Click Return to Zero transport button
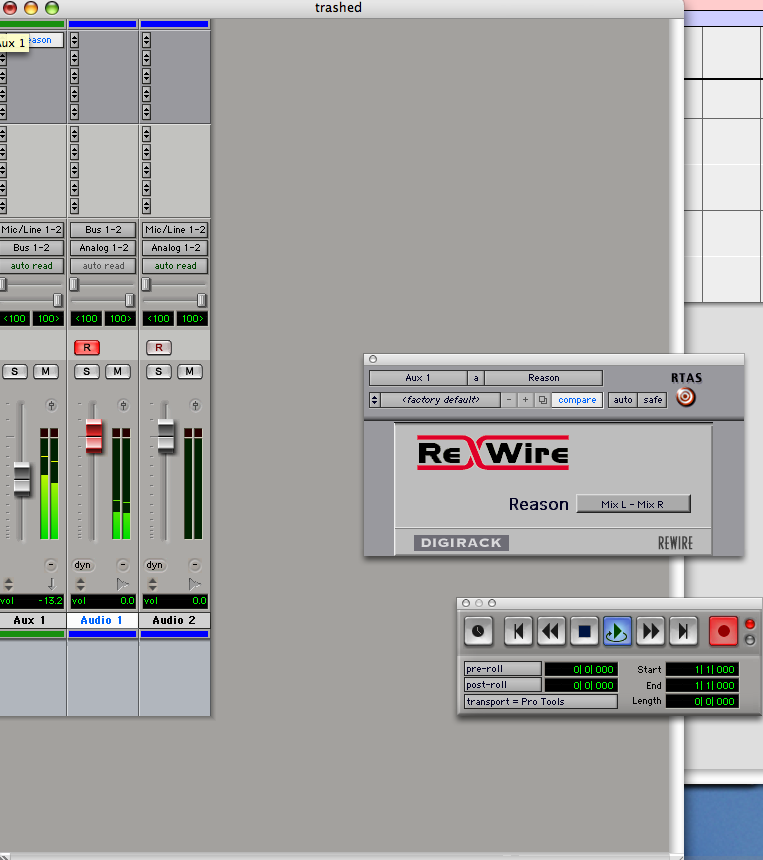The width and height of the screenshot is (763, 860). tap(517, 631)
